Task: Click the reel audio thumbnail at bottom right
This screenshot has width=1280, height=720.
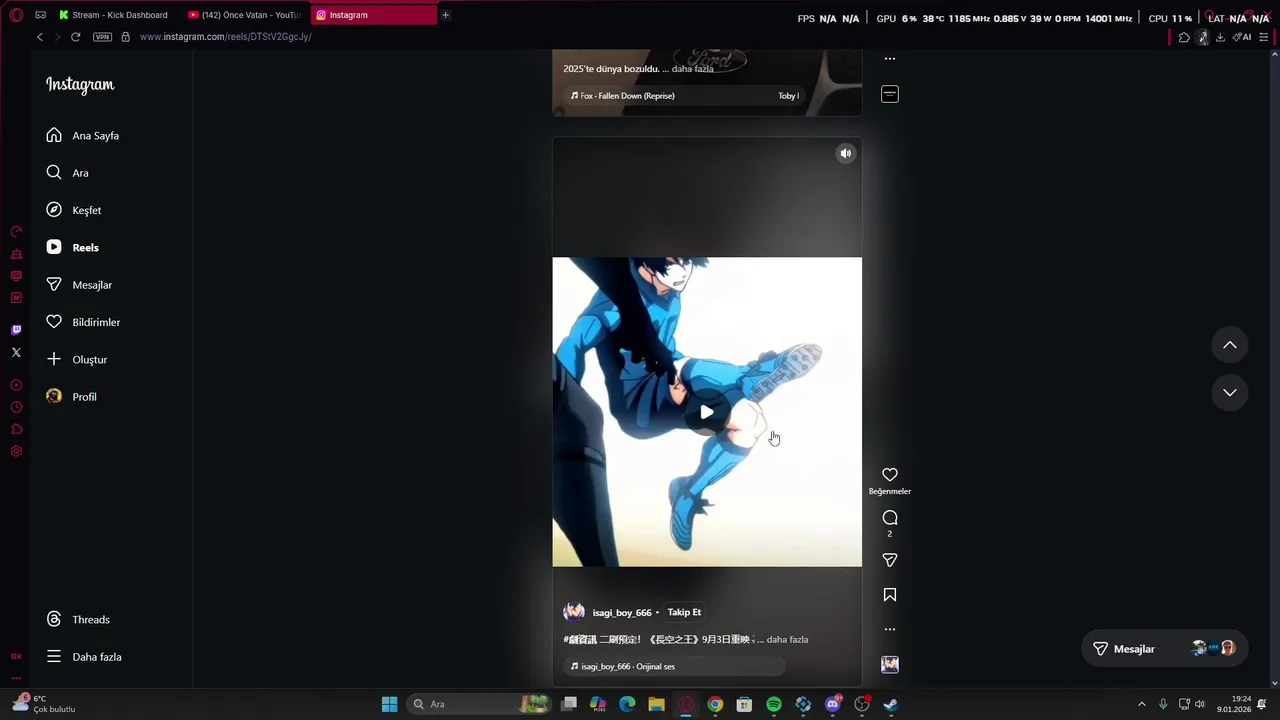Action: point(890,664)
